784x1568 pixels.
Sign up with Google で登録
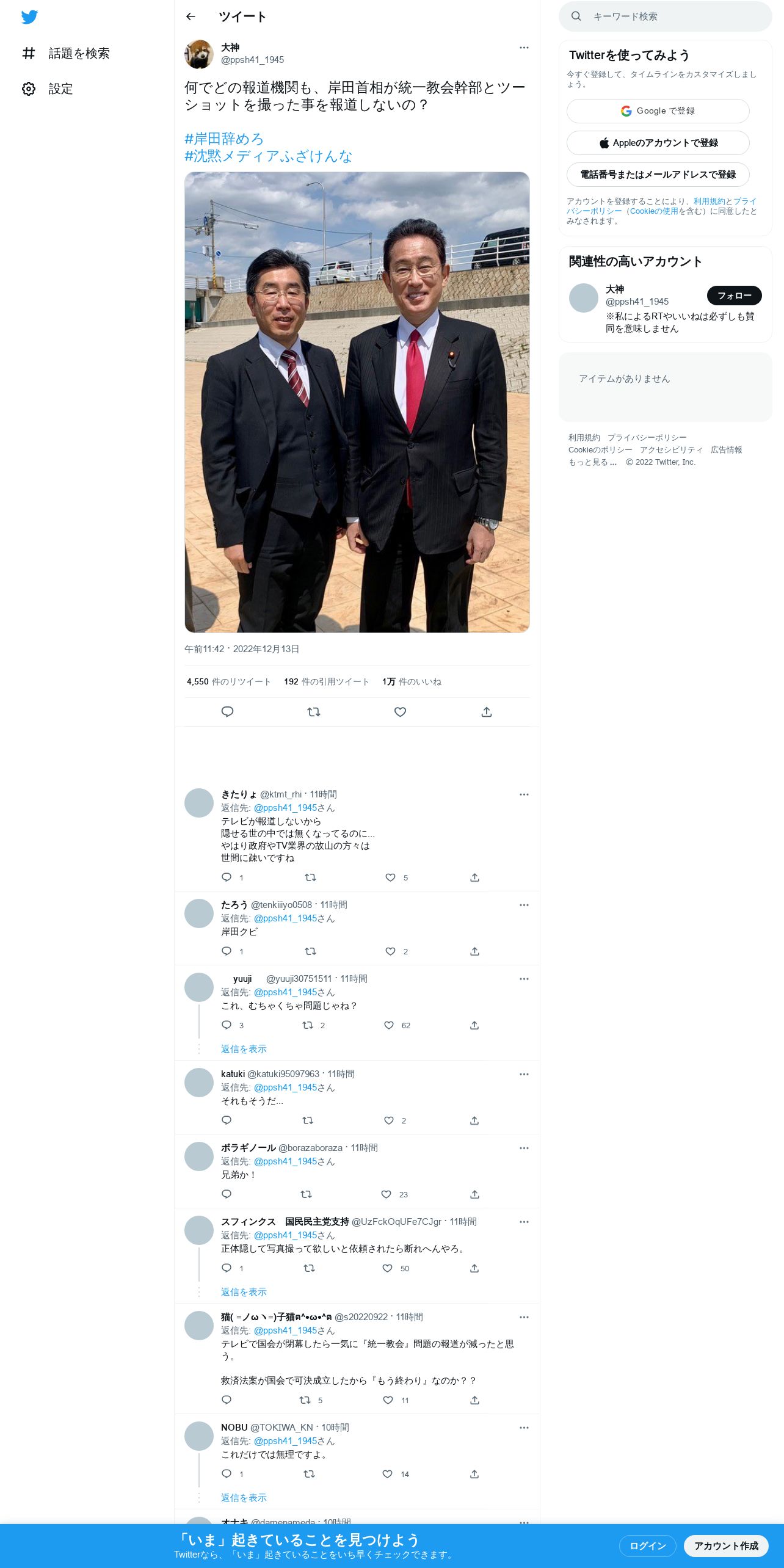coord(658,111)
